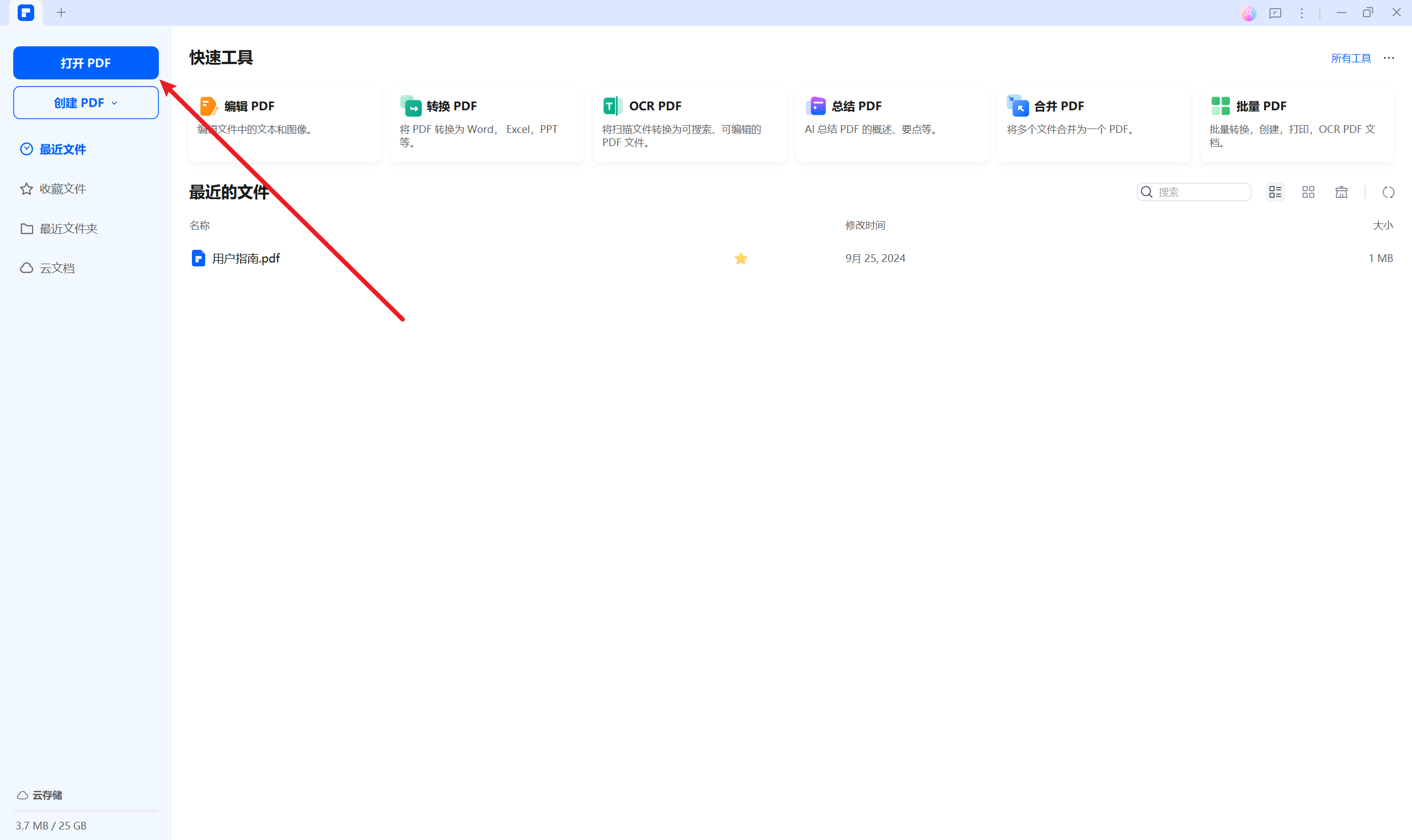Click the All Tools link
Screen dimensions: 1412x840
pos(1350,58)
